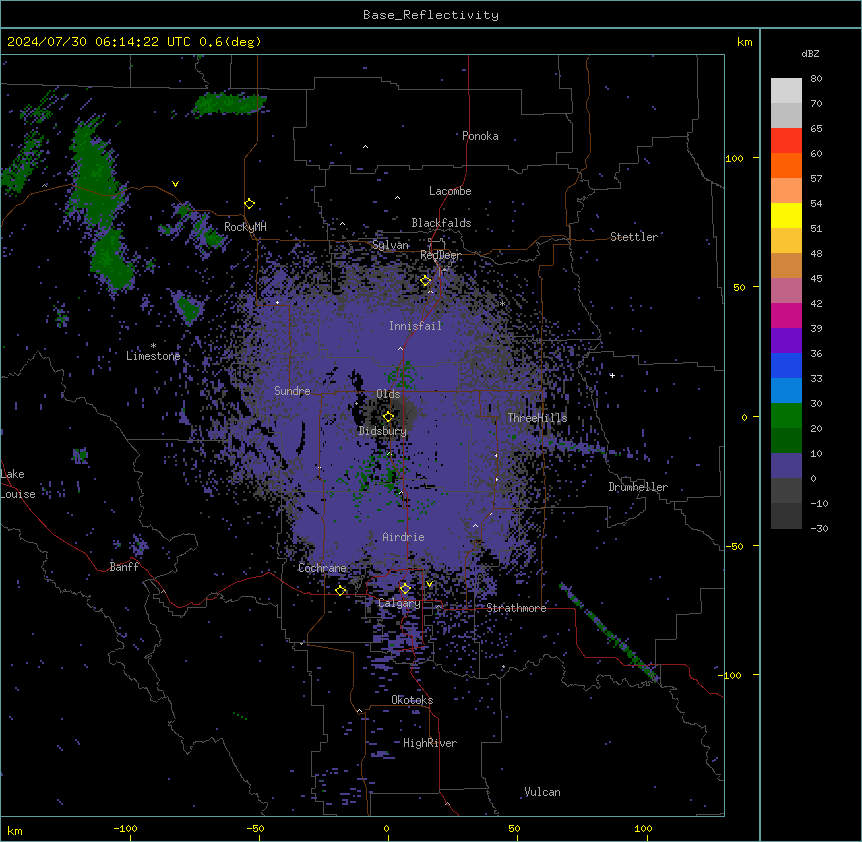Click the dBZ legend heading
The height and width of the screenshot is (842, 862).
[x=810, y=53]
